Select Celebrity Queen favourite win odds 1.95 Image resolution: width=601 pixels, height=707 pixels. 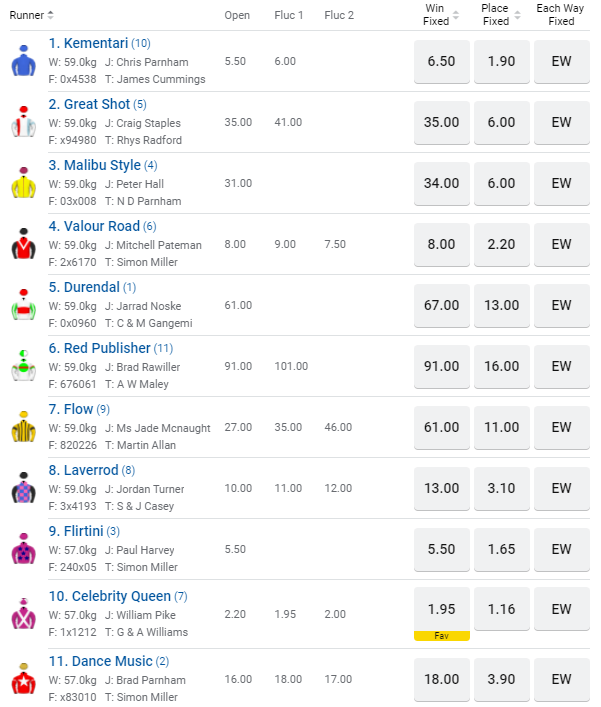tap(442, 609)
